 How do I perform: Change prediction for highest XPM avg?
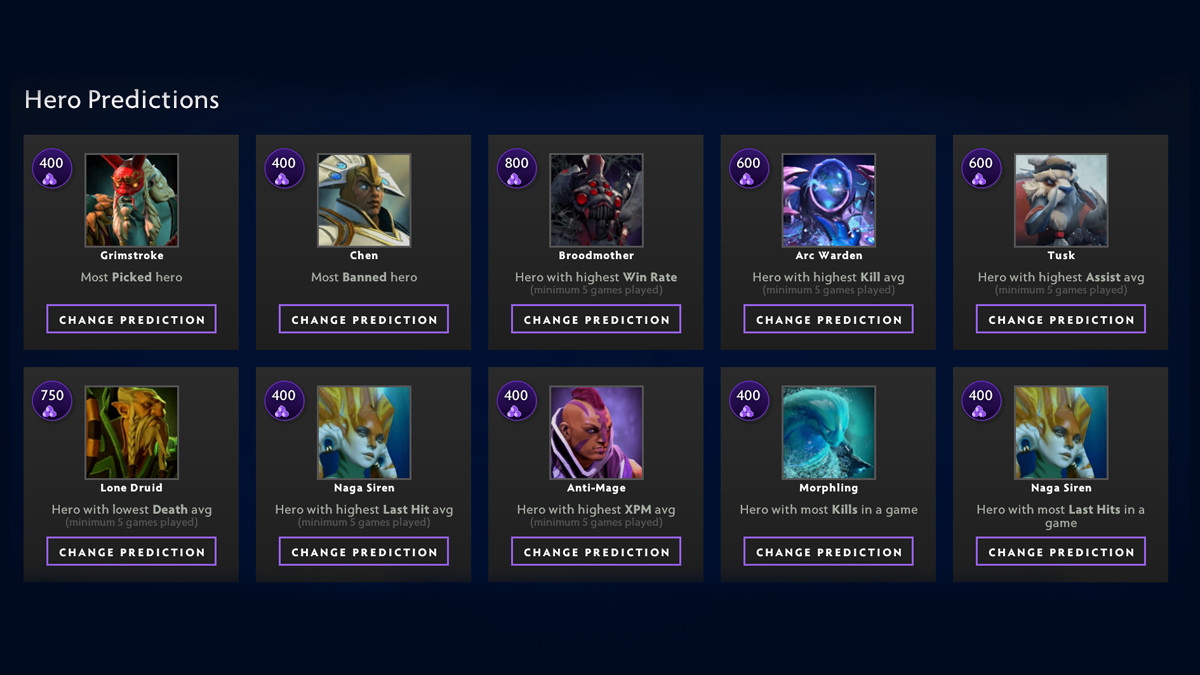(x=596, y=552)
